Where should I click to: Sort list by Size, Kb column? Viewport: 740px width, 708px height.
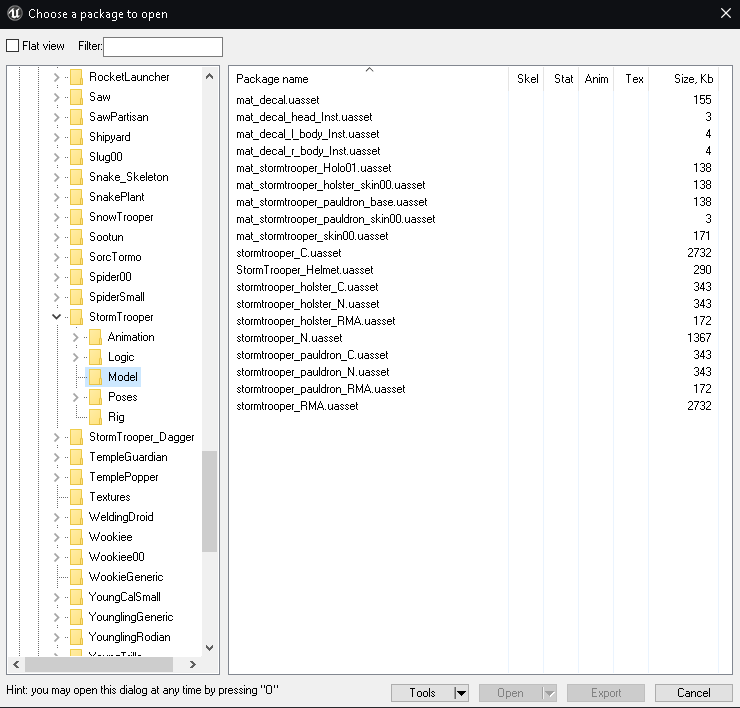click(683, 78)
